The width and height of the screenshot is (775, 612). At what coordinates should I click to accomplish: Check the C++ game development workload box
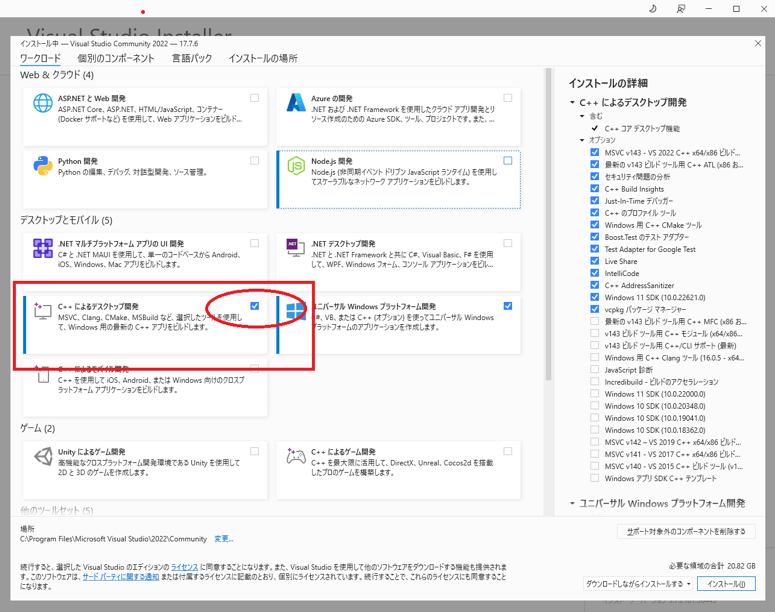[508, 451]
